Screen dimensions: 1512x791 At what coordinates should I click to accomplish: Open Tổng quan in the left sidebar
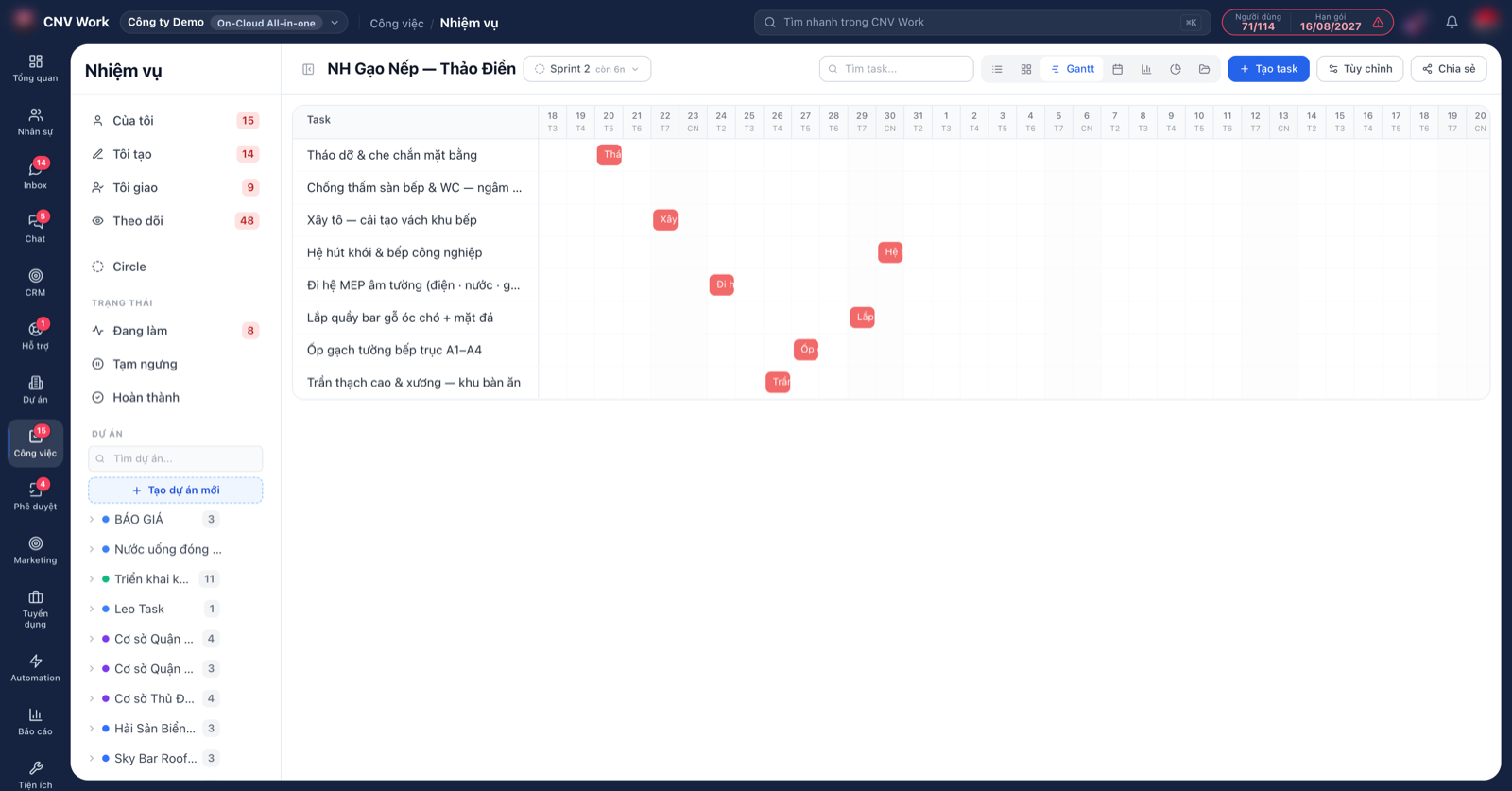coord(35,68)
